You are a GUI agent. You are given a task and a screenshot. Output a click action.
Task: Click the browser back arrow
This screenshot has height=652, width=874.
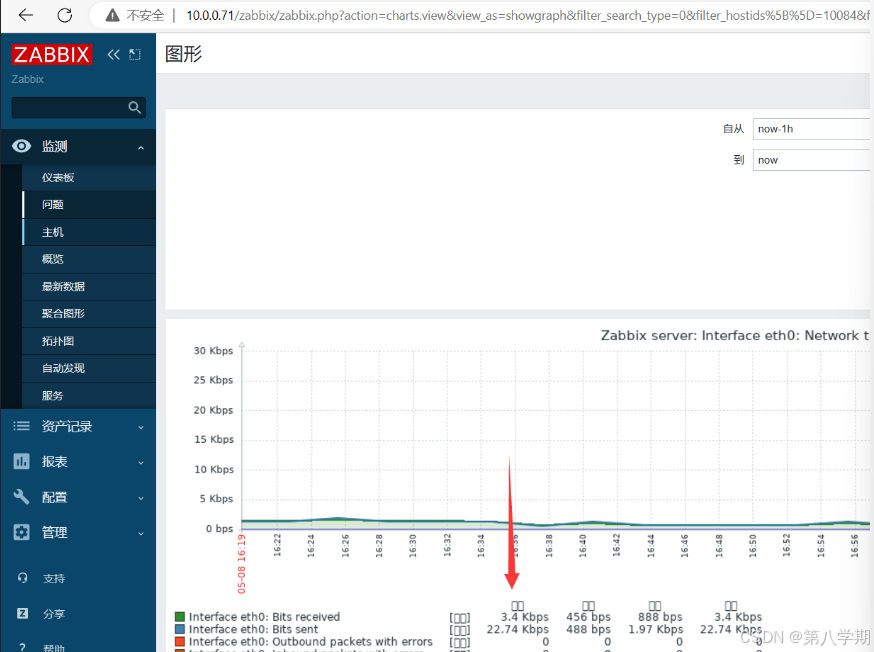[26, 15]
